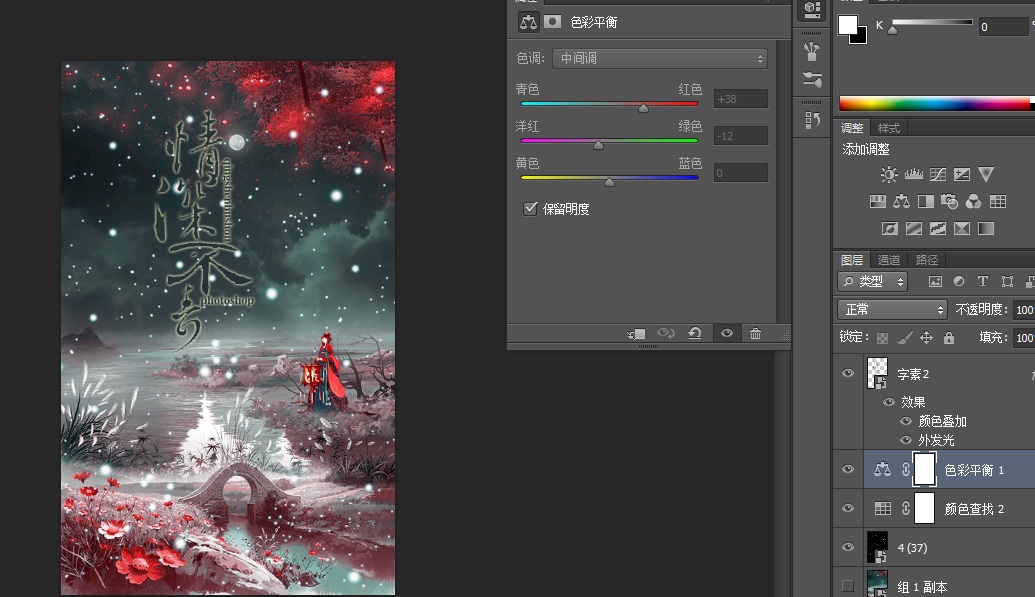The width and height of the screenshot is (1035, 597).
Task: Switch to the 通道 Channels tab
Action: [x=888, y=260]
